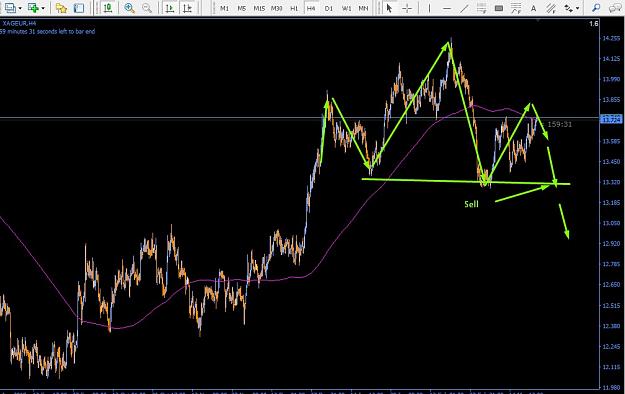The height and width of the screenshot is (394, 625).
Task: Click the 12.515 price scale label
Action: (611, 305)
